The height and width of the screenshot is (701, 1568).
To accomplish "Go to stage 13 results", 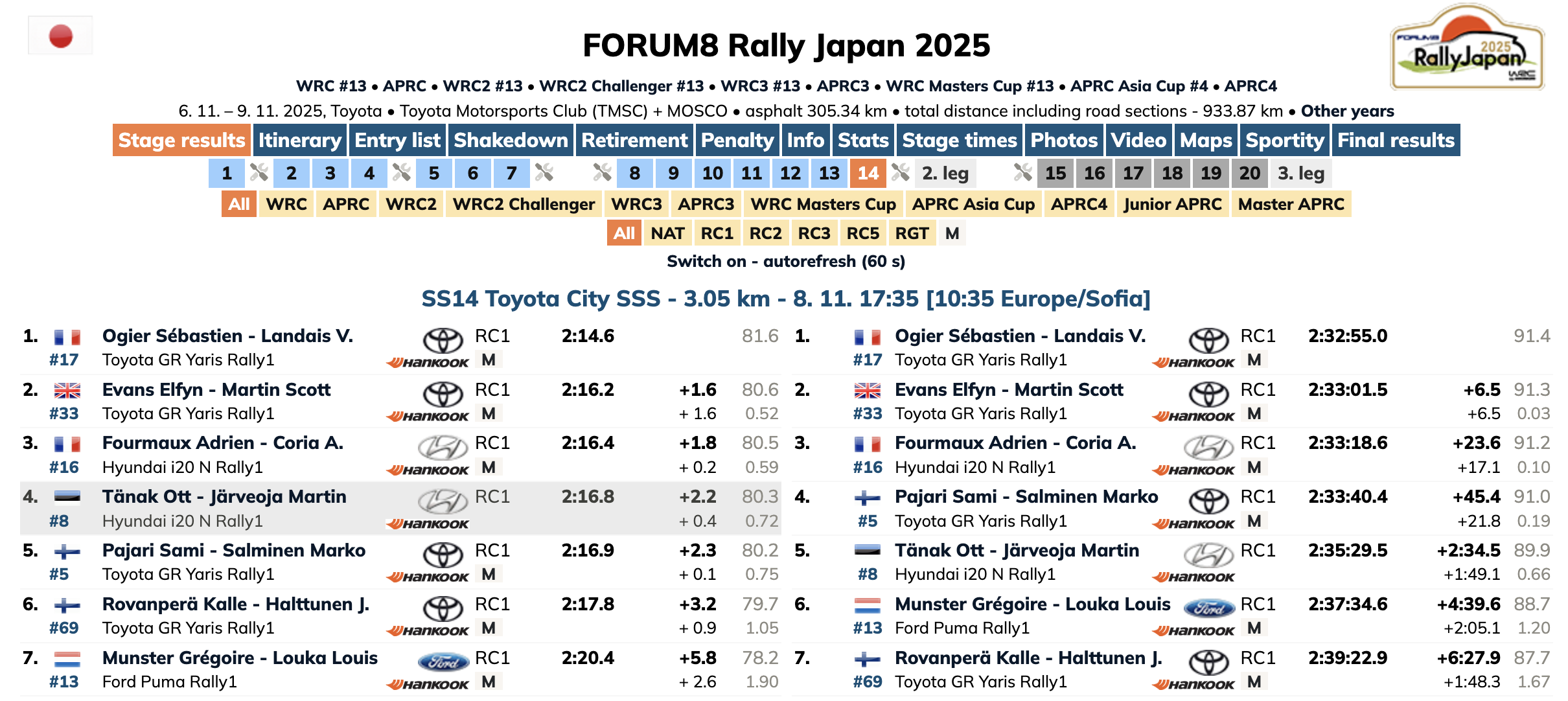I will coord(829,173).
